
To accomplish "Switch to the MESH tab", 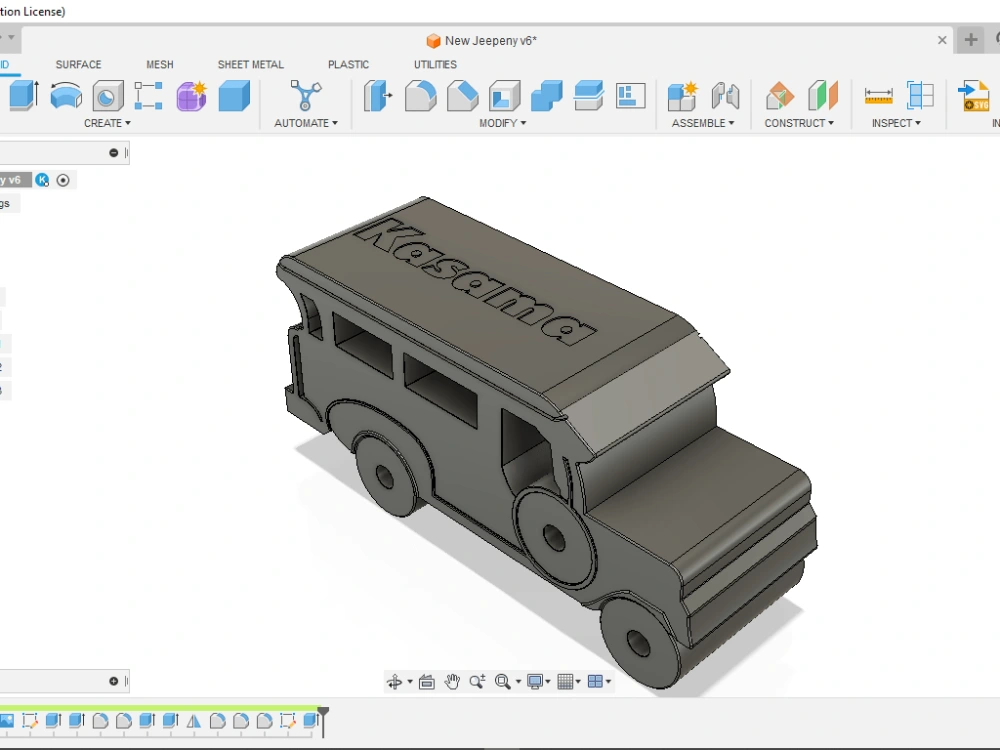I will (159, 64).
